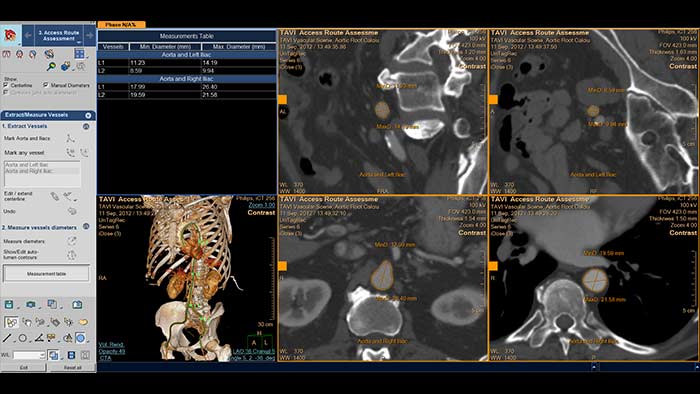Image resolution: width=700 pixels, height=394 pixels.
Task: Select the line measurement tool
Action: click(7, 338)
